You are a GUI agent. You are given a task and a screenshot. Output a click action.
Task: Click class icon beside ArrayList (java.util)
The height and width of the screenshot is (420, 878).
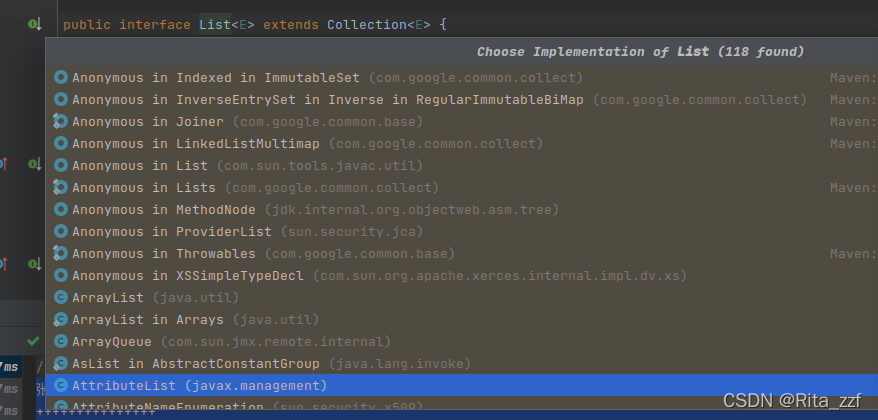60,297
